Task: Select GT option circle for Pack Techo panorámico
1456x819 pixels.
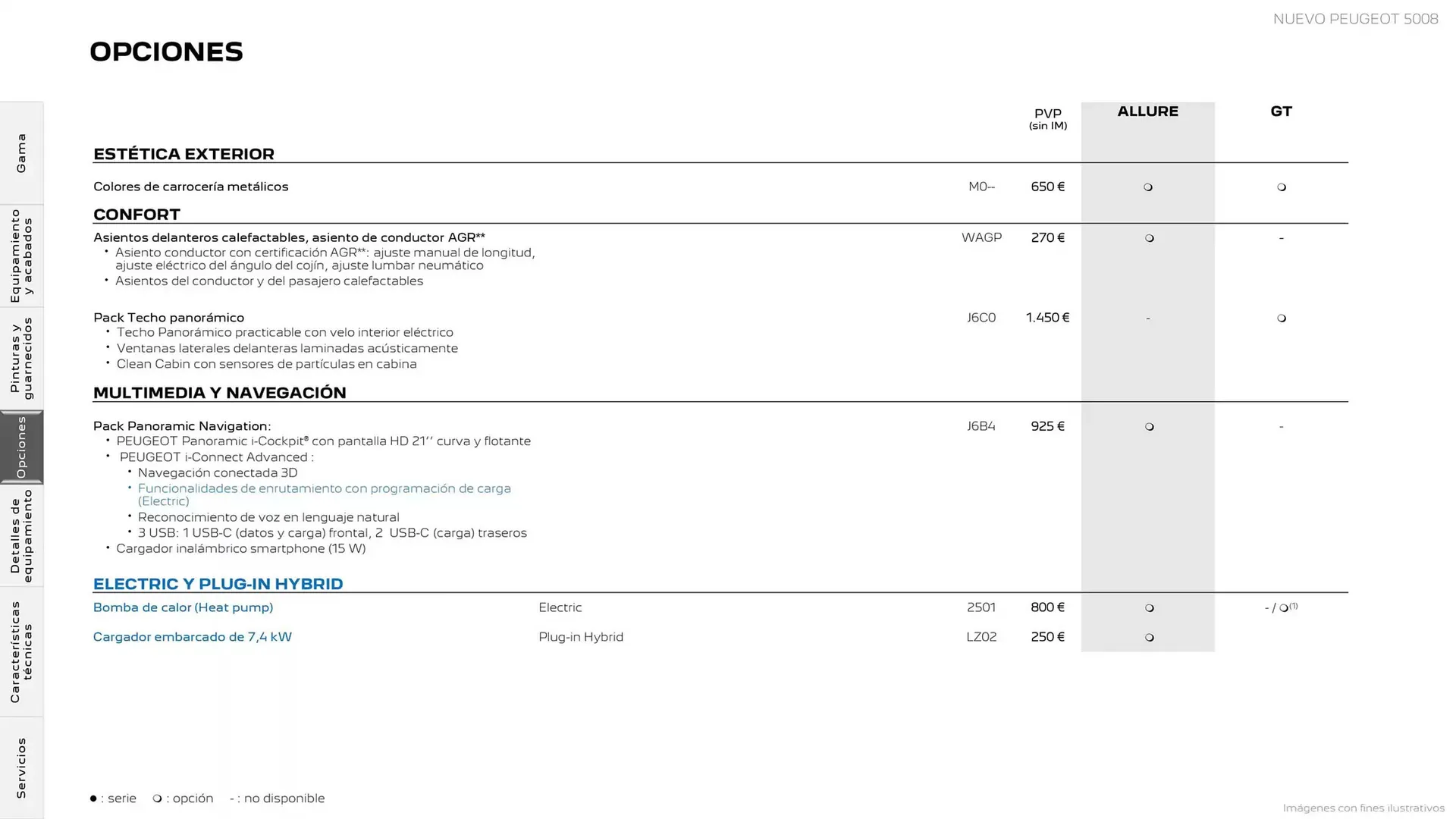Action: (1282, 318)
